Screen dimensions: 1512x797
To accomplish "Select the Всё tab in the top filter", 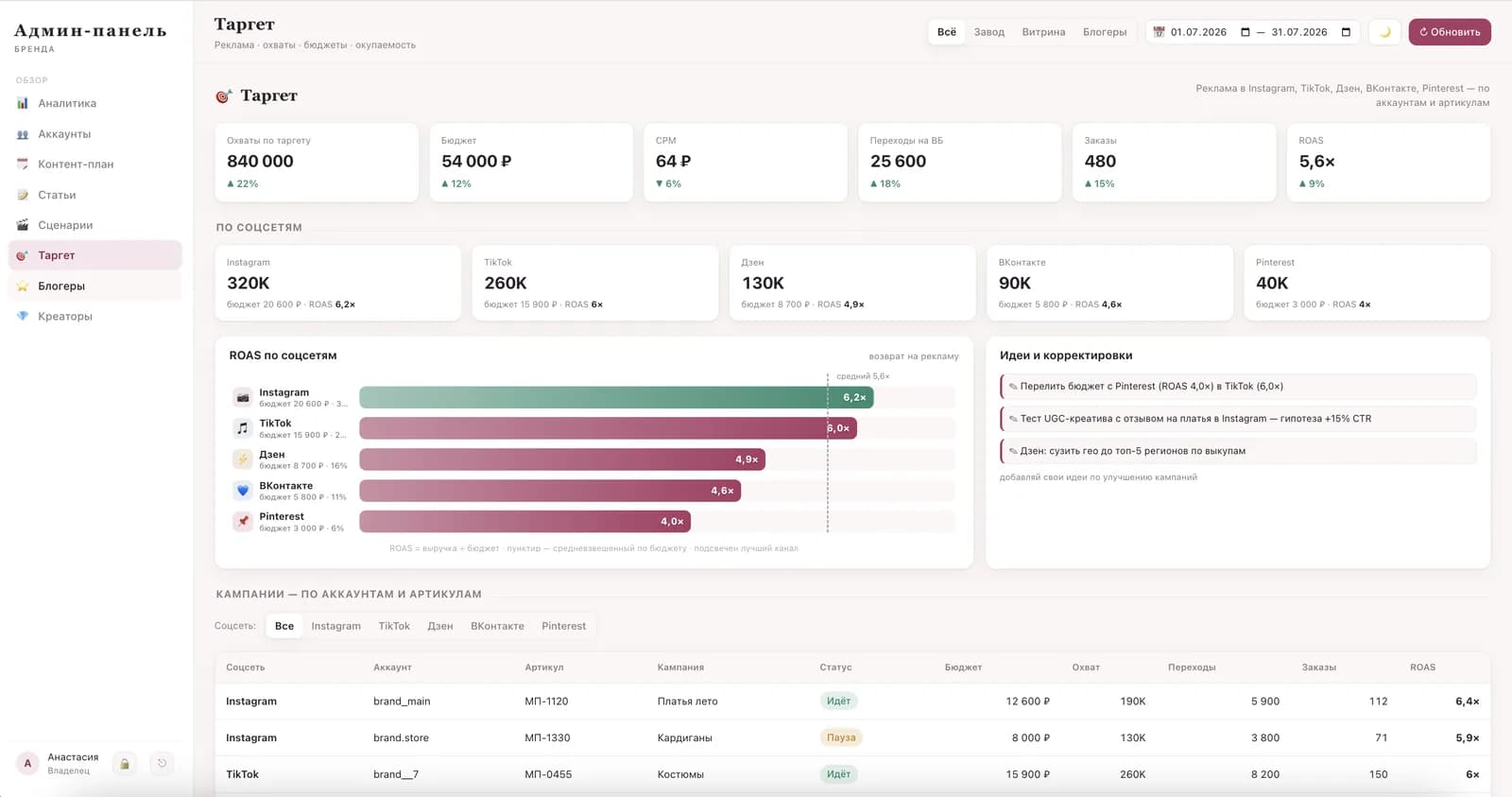I will (946, 32).
